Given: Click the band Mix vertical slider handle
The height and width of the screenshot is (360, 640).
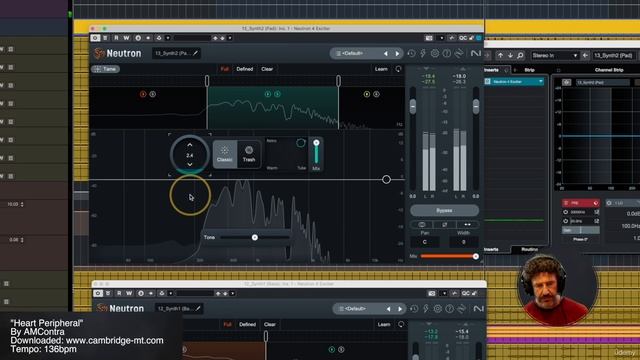Looking at the screenshot, I should 316,142.
